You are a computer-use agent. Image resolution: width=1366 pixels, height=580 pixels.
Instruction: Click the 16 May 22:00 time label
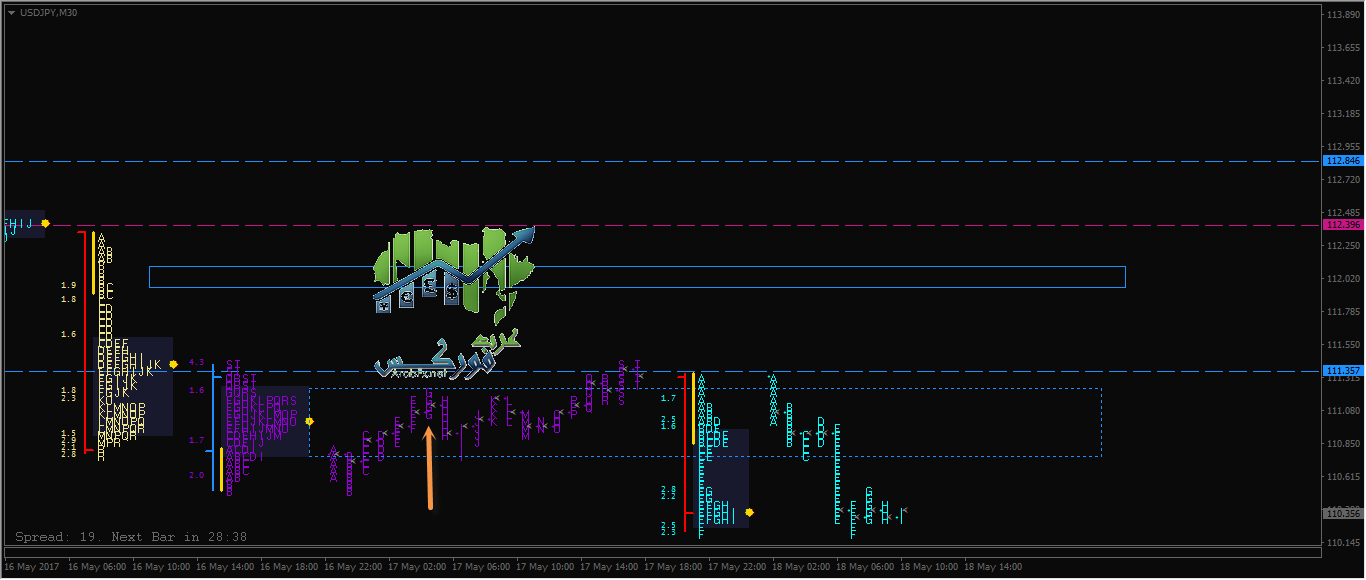[353, 566]
